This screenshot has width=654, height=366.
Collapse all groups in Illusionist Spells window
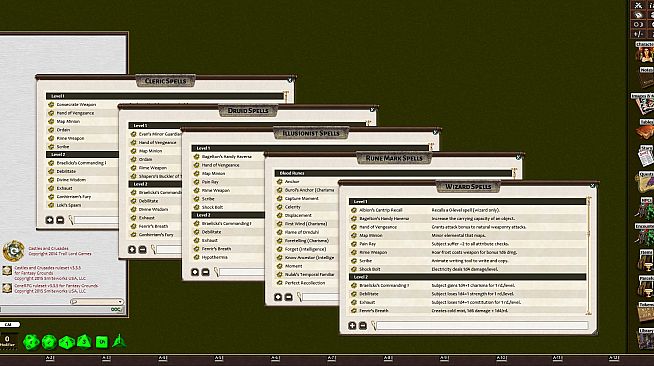(x=206, y=272)
